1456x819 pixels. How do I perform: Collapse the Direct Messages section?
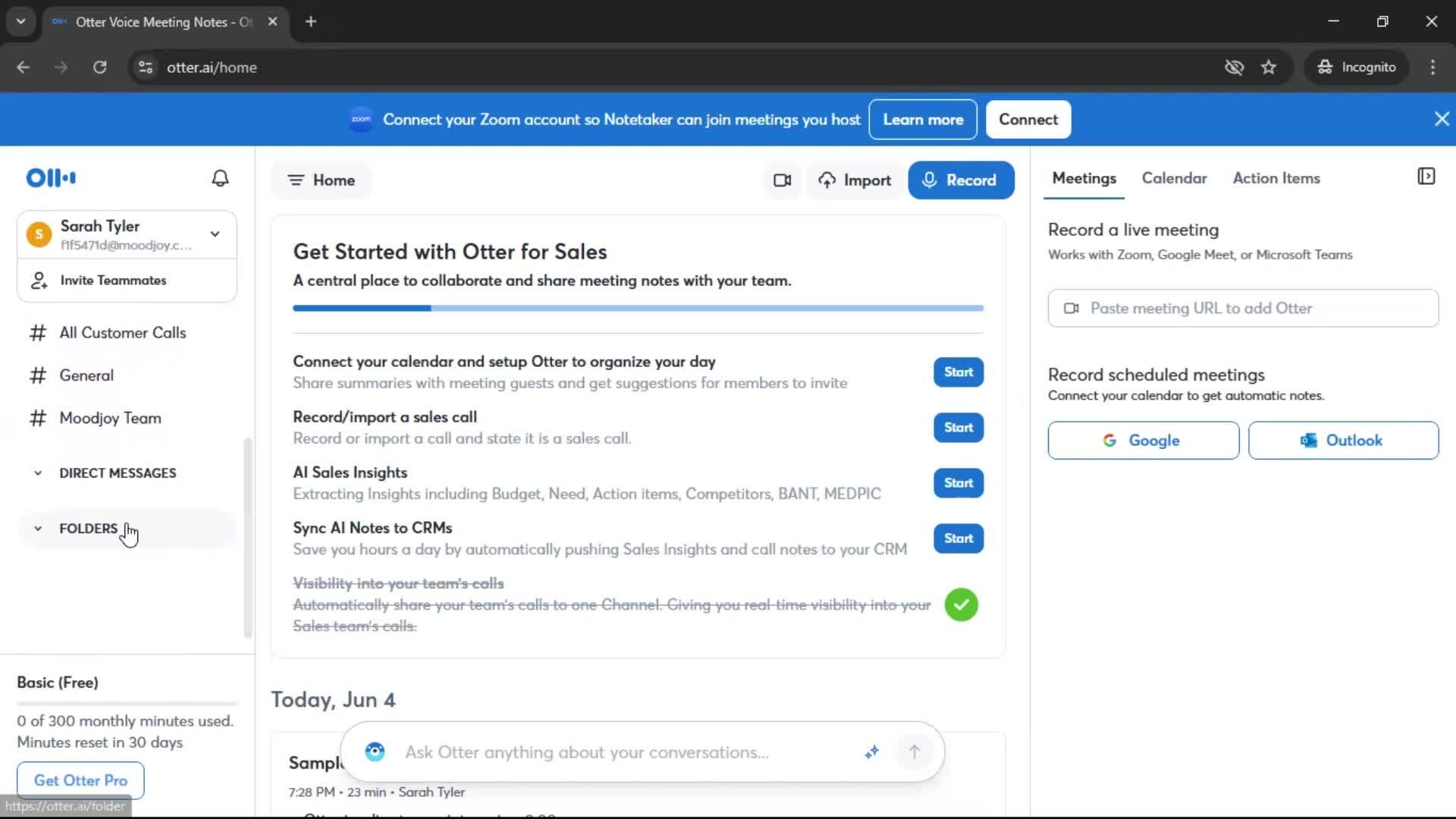tap(38, 473)
